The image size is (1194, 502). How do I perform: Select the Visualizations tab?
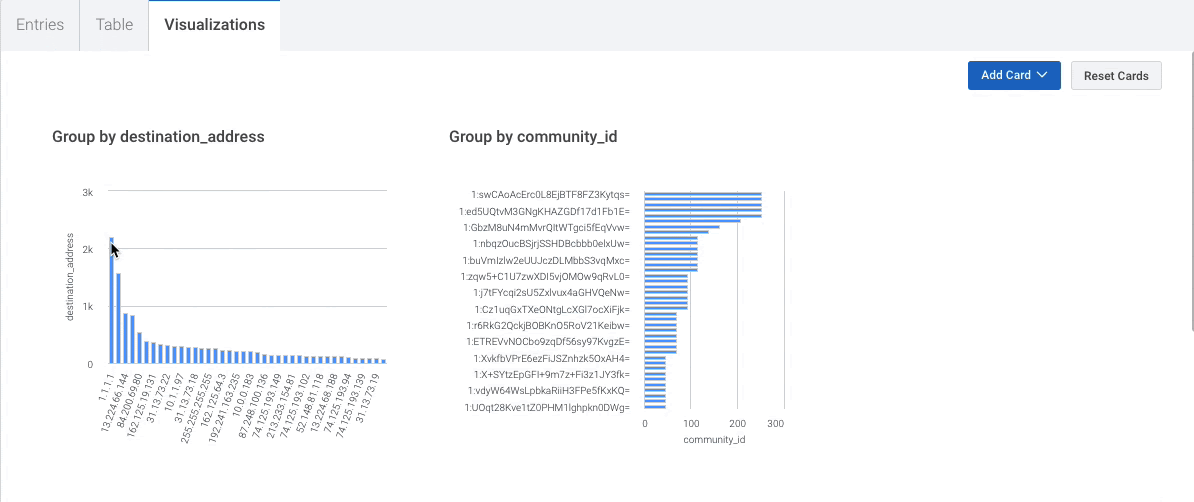214,25
